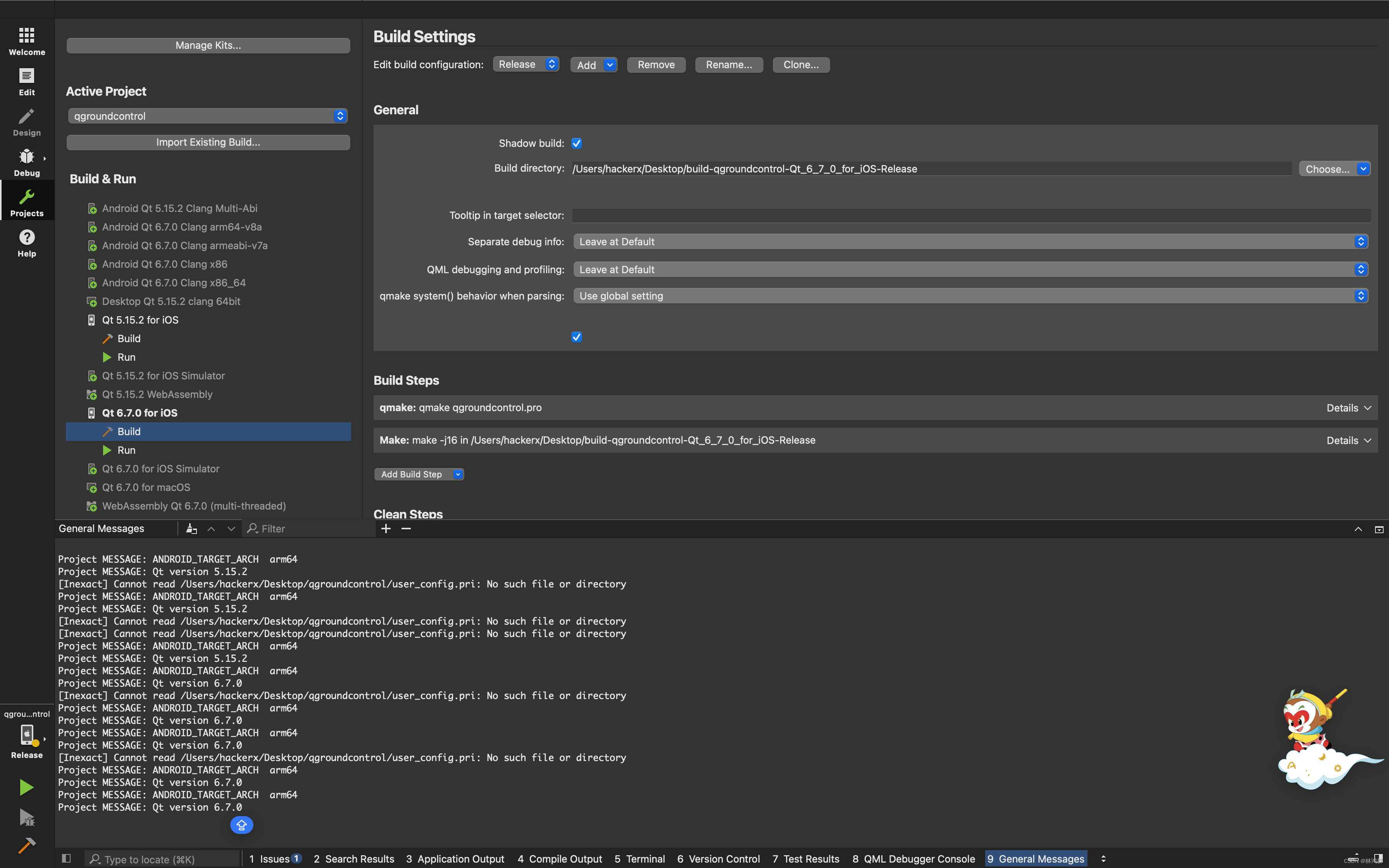Open the Compile Output tab

pos(560,858)
